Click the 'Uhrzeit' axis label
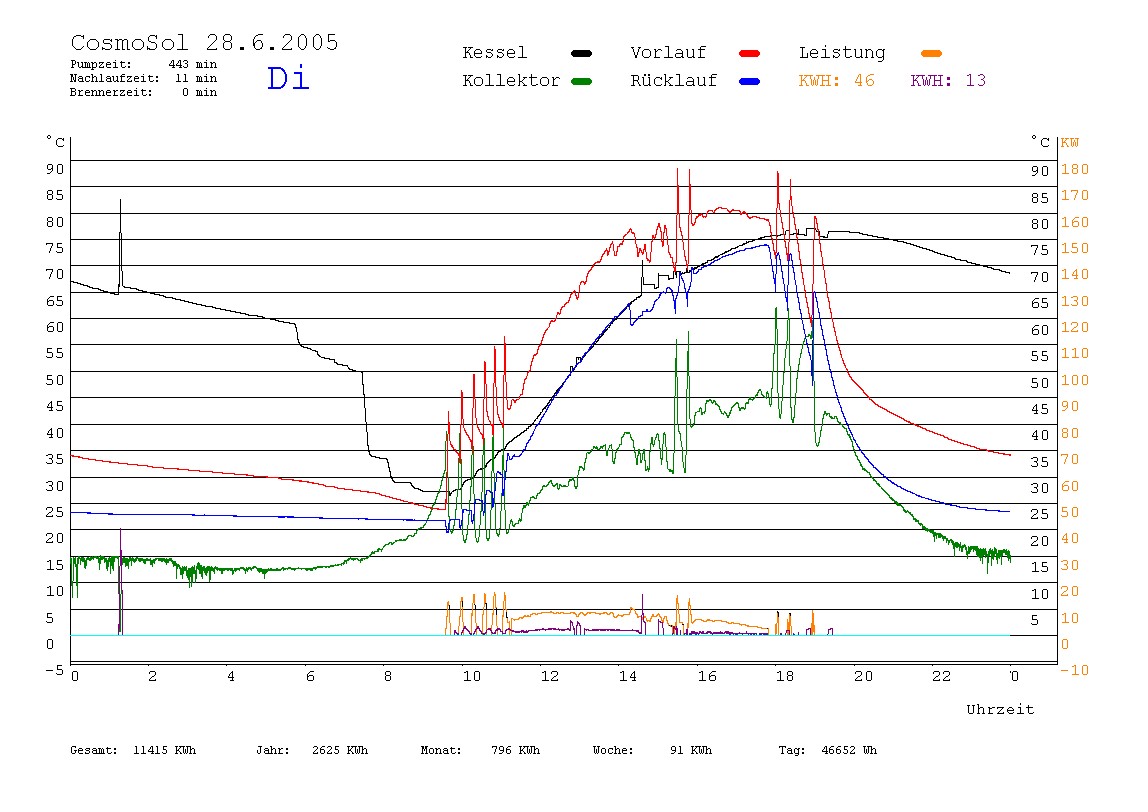Viewport: 1148px width, 812px height. click(1000, 709)
